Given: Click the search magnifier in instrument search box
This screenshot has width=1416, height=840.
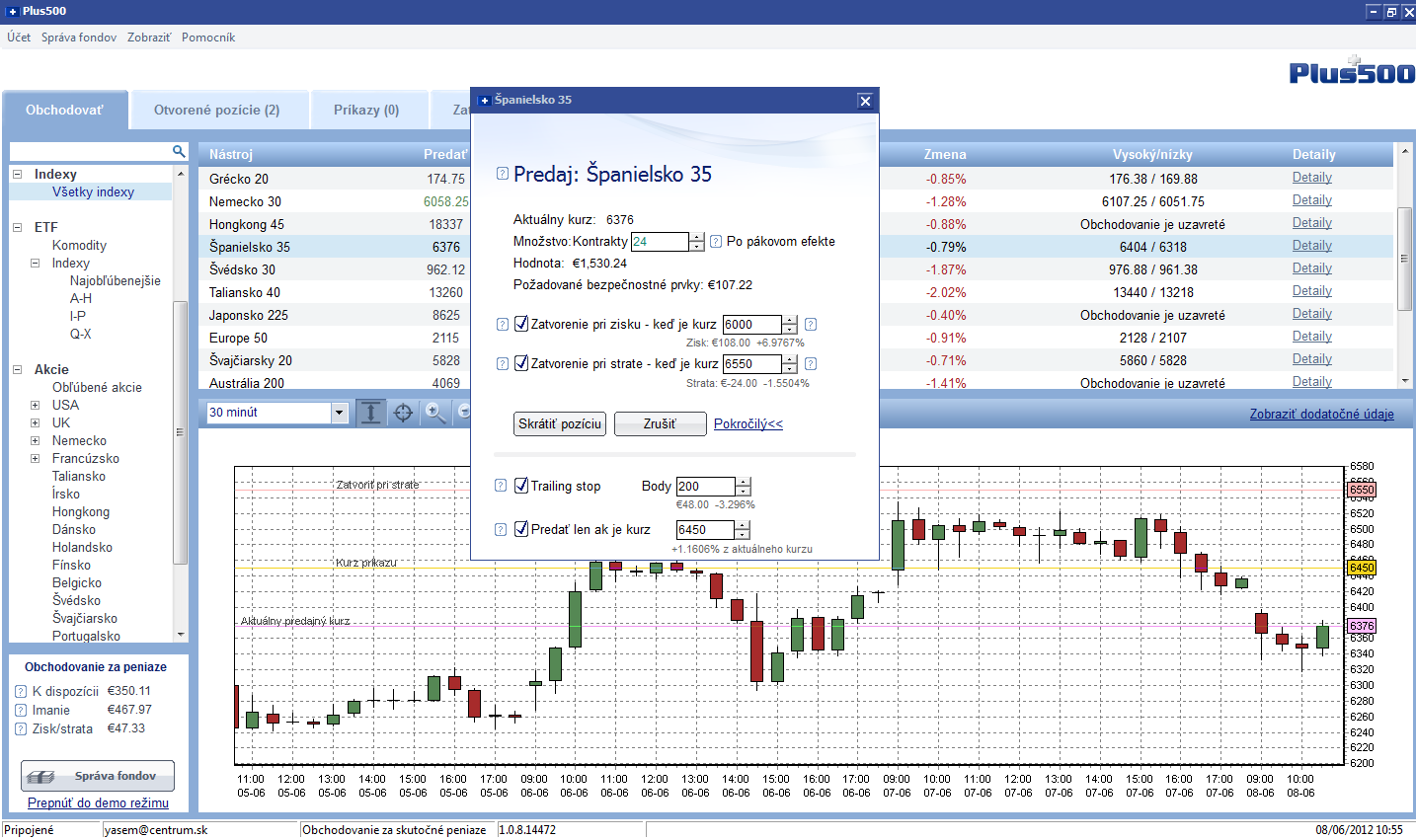Looking at the screenshot, I should tap(179, 151).
